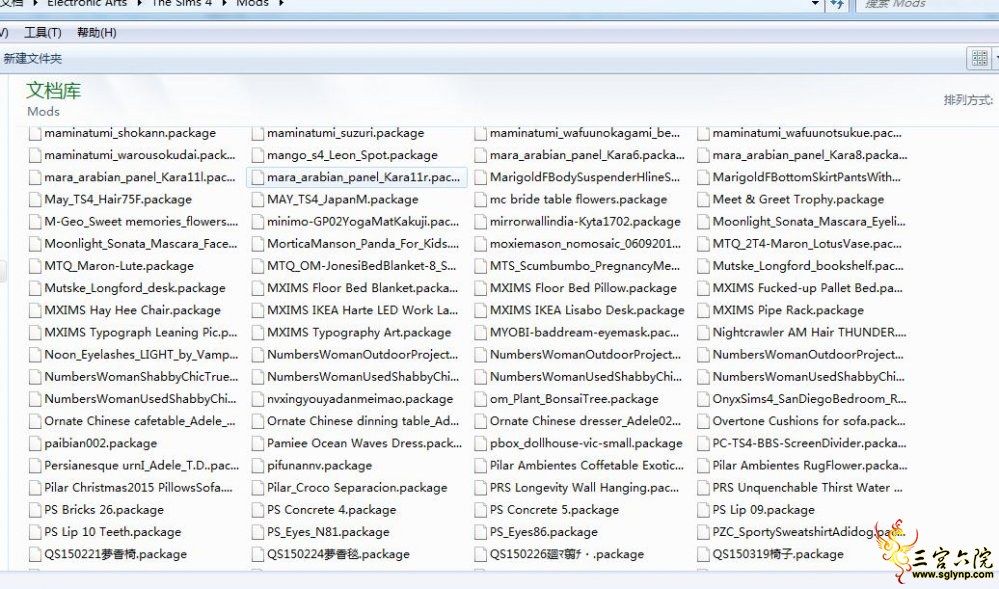Click the view options icon in toolbar

click(x=979, y=59)
